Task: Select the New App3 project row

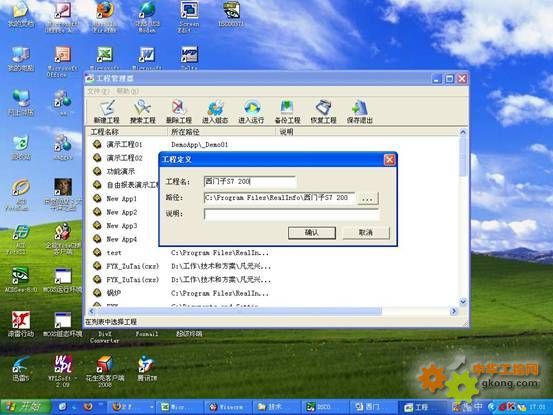Action: (x=124, y=225)
